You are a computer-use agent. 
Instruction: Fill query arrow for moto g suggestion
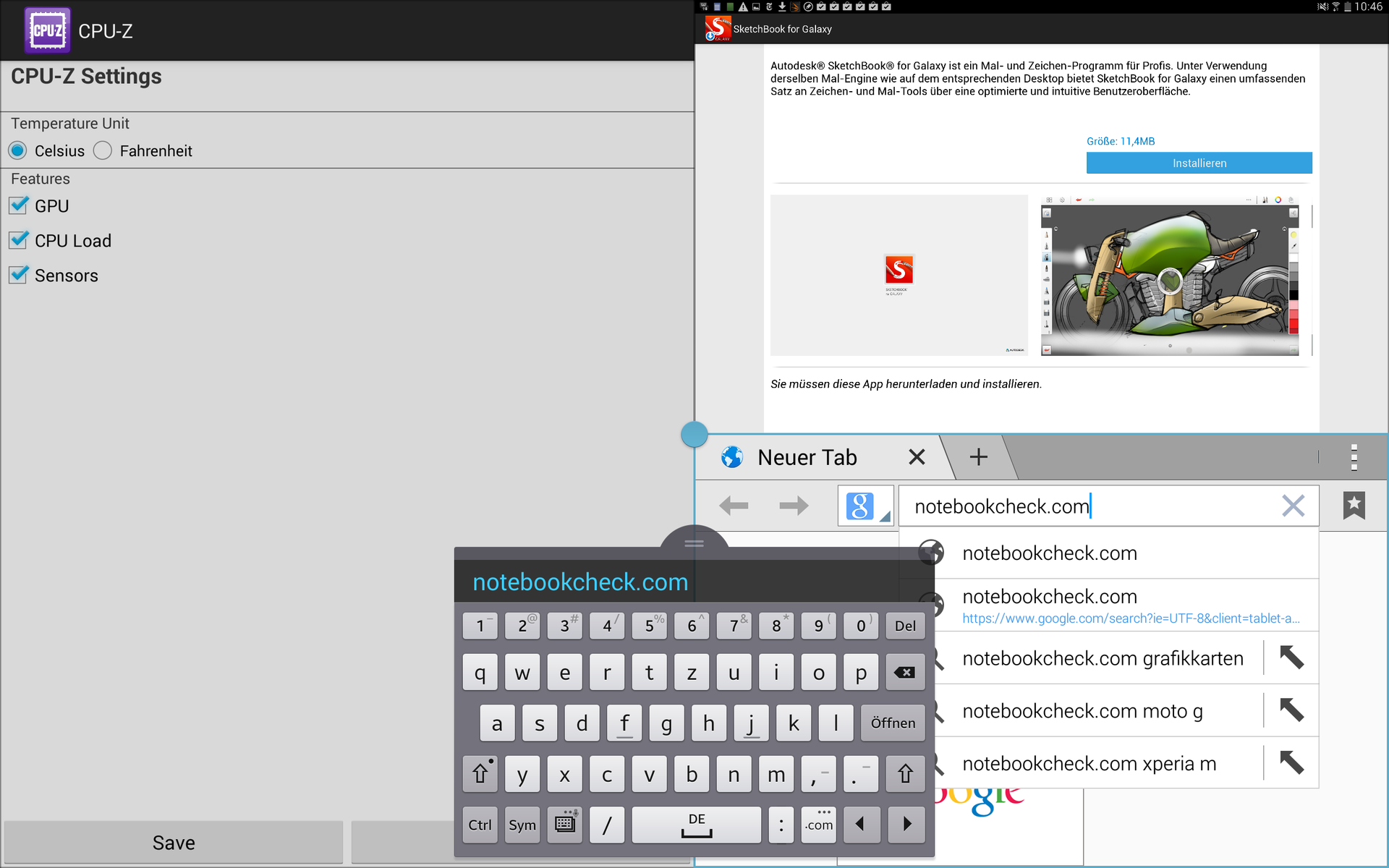[x=1291, y=710]
